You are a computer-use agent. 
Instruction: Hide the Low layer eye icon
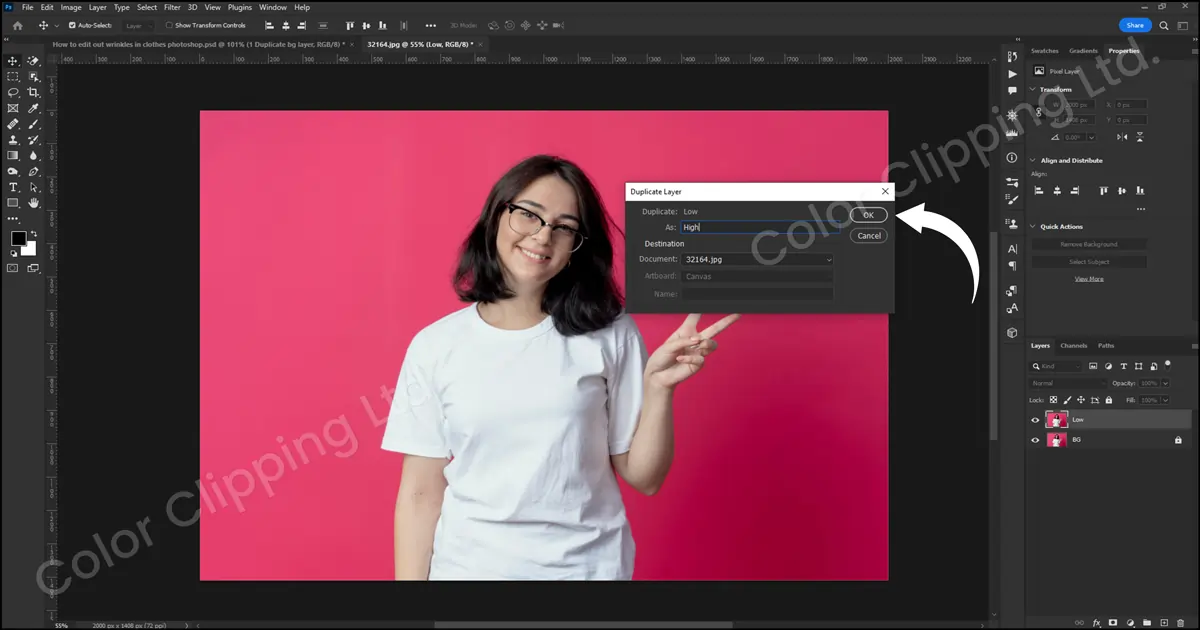click(x=1035, y=420)
